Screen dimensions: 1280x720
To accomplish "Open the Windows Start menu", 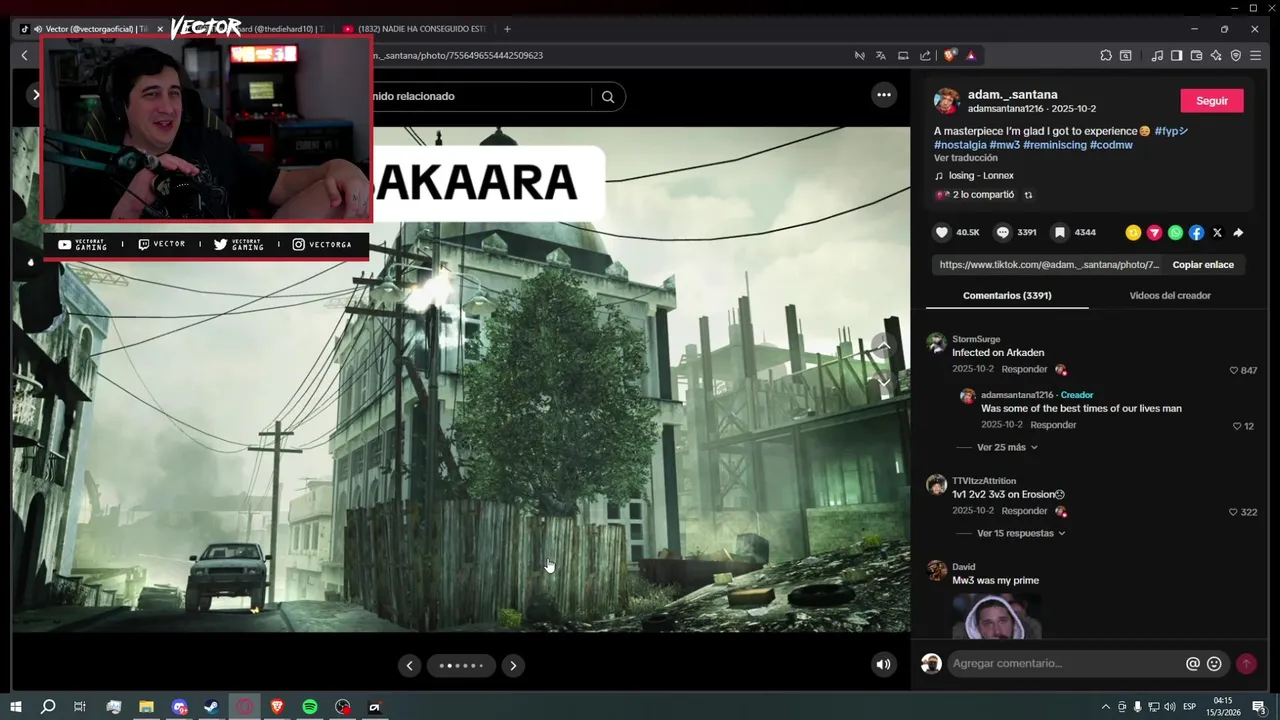I will [x=15, y=707].
